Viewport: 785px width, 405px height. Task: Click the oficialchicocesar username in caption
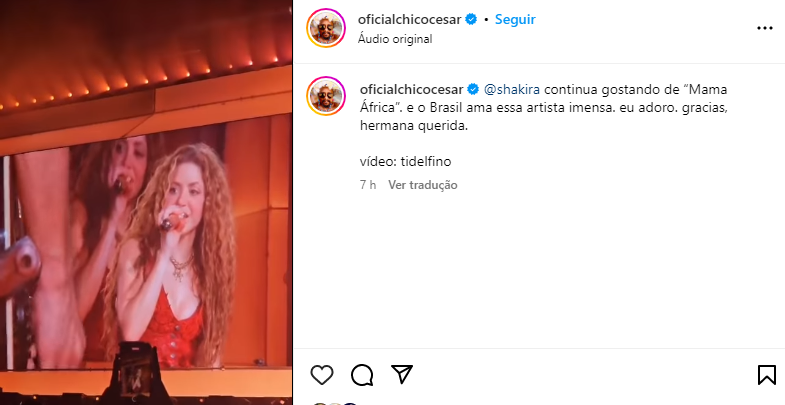(412, 90)
